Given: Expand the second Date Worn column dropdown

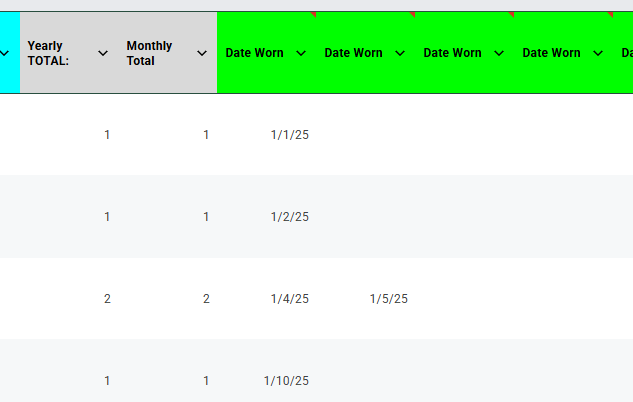Looking at the screenshot, I should 400,53.
